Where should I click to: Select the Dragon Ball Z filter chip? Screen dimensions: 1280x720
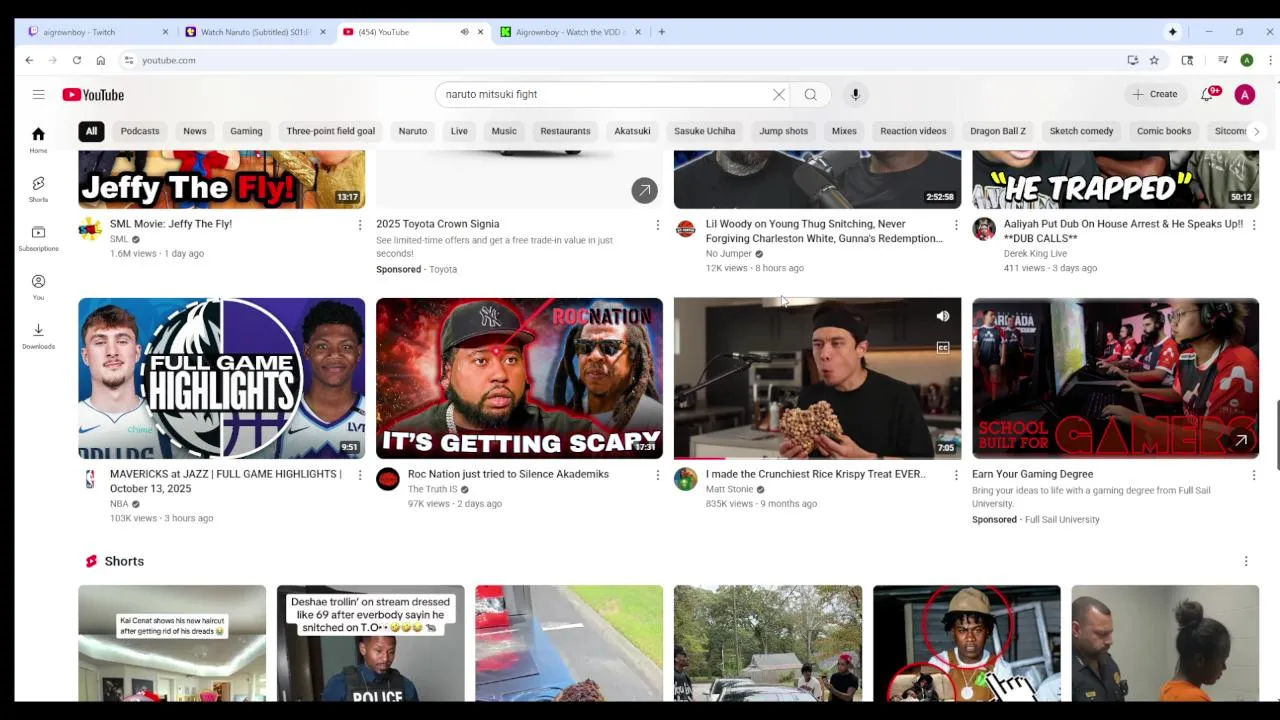998,131
